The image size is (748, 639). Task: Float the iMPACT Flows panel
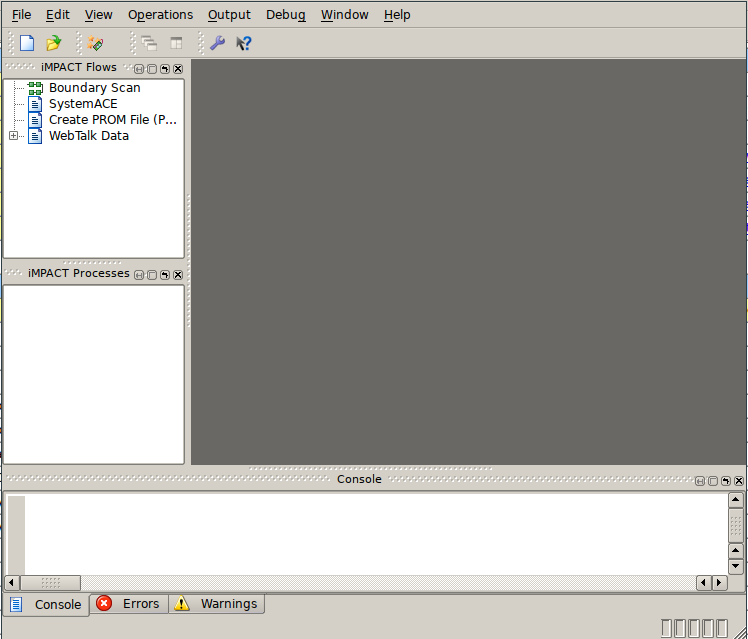(x=165, y=69)
